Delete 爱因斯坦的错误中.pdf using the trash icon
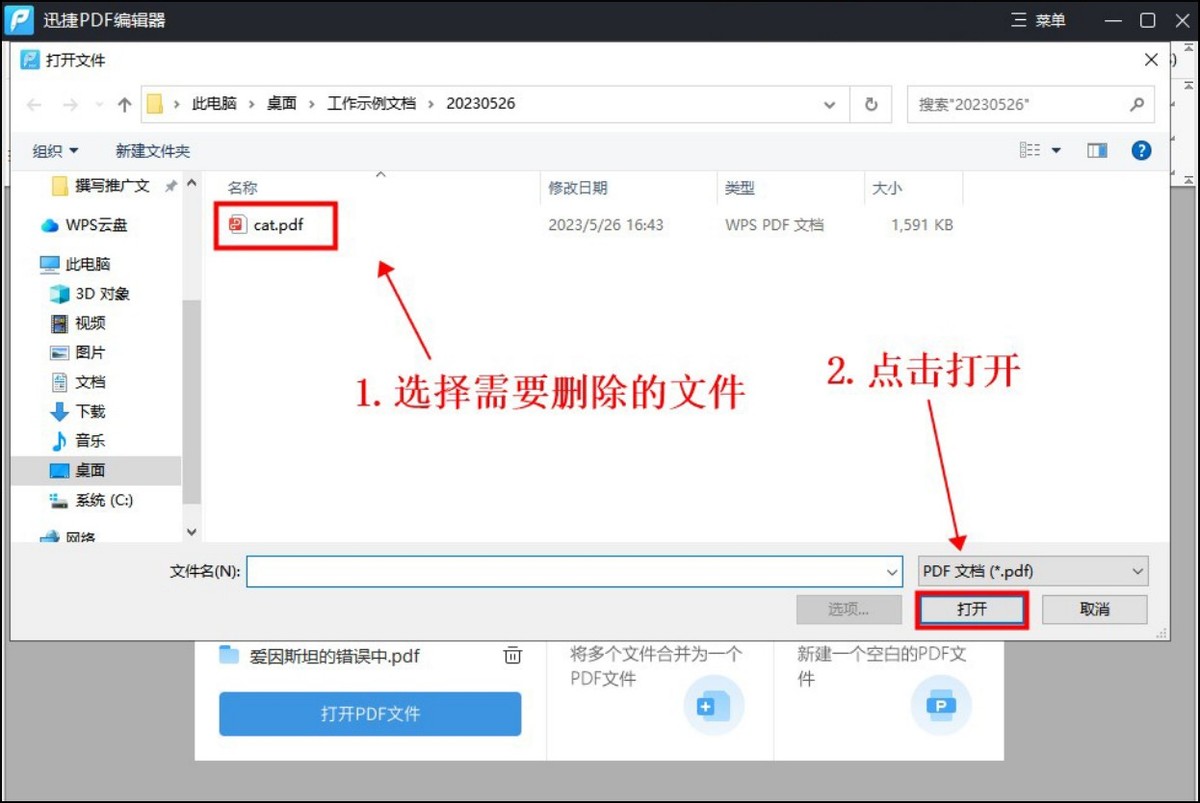This screenshot has height=803, width=1200. [512, 656]
